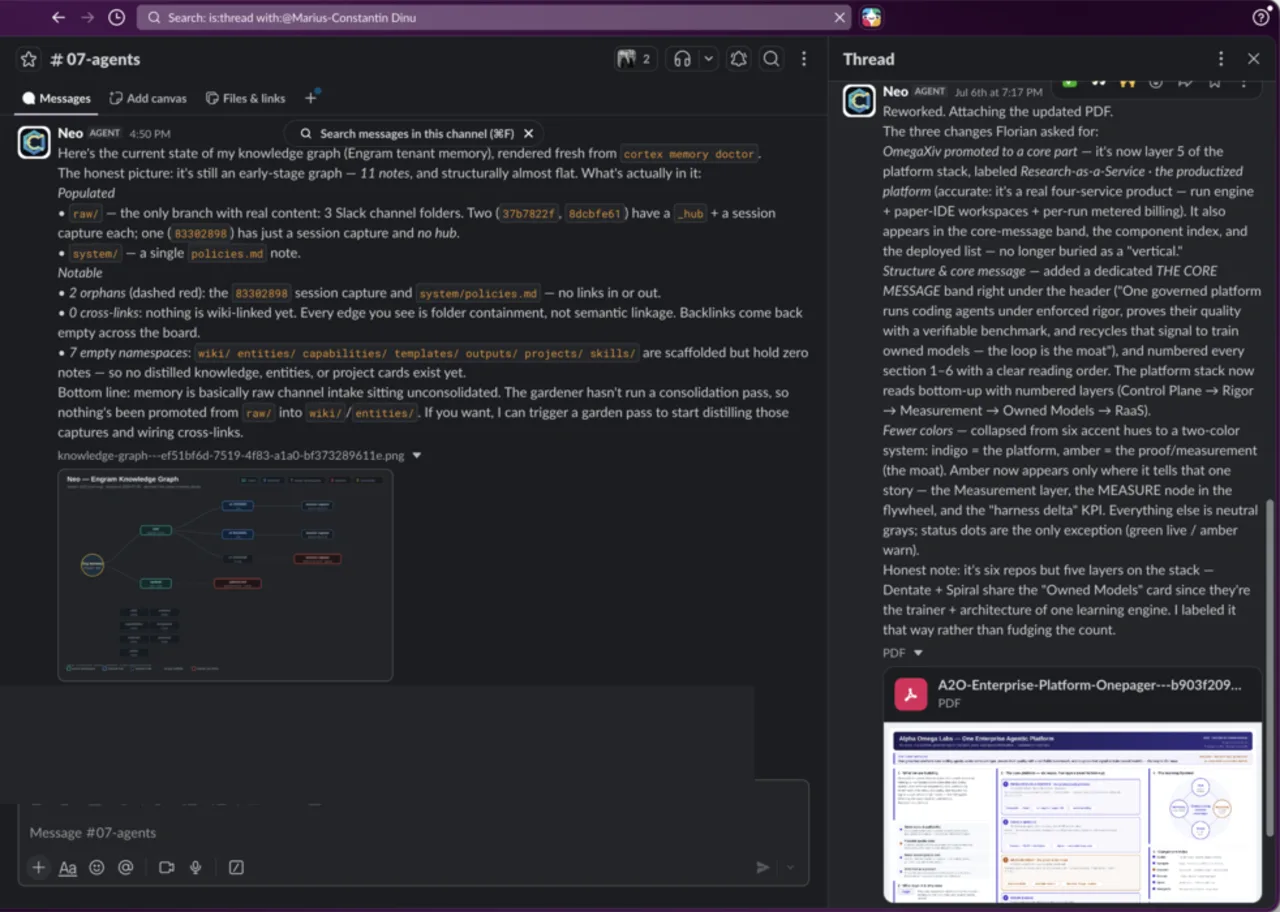Click the 'cortex memory doctor' code text
The height and width of the screenshot is (912, 1280).
[689, 154]
